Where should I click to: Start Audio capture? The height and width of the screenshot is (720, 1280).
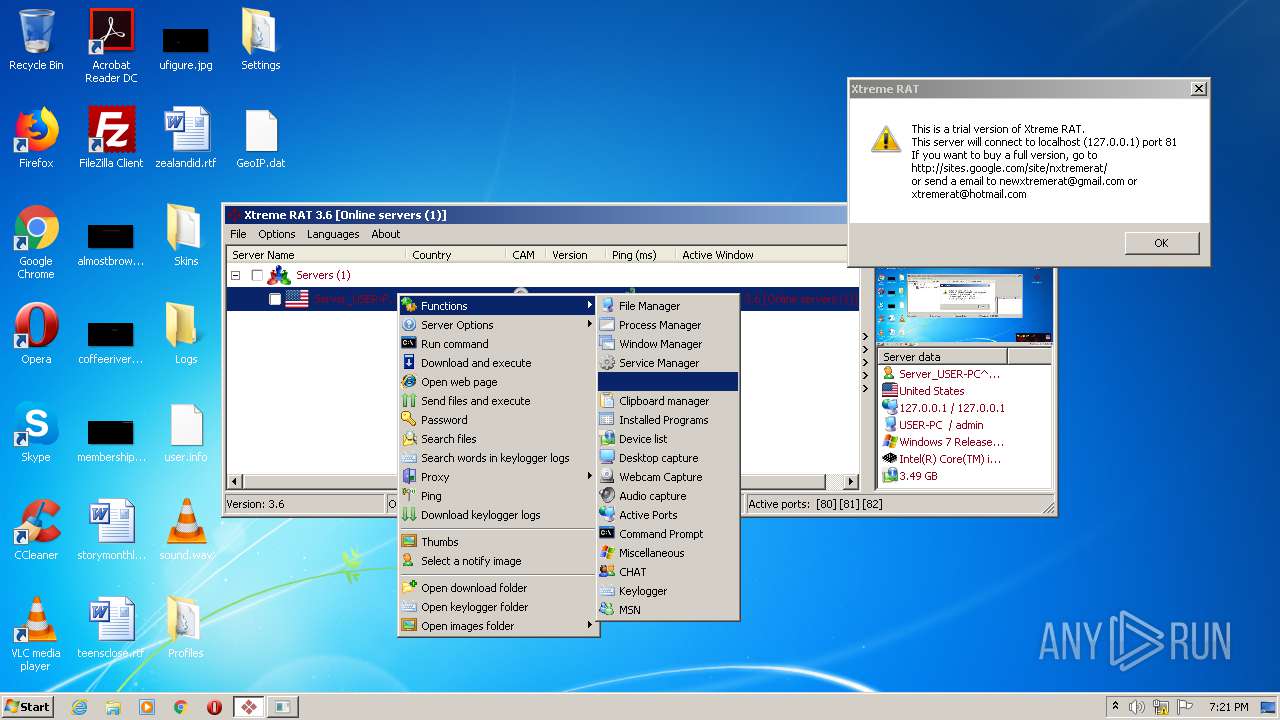[667, 496]
